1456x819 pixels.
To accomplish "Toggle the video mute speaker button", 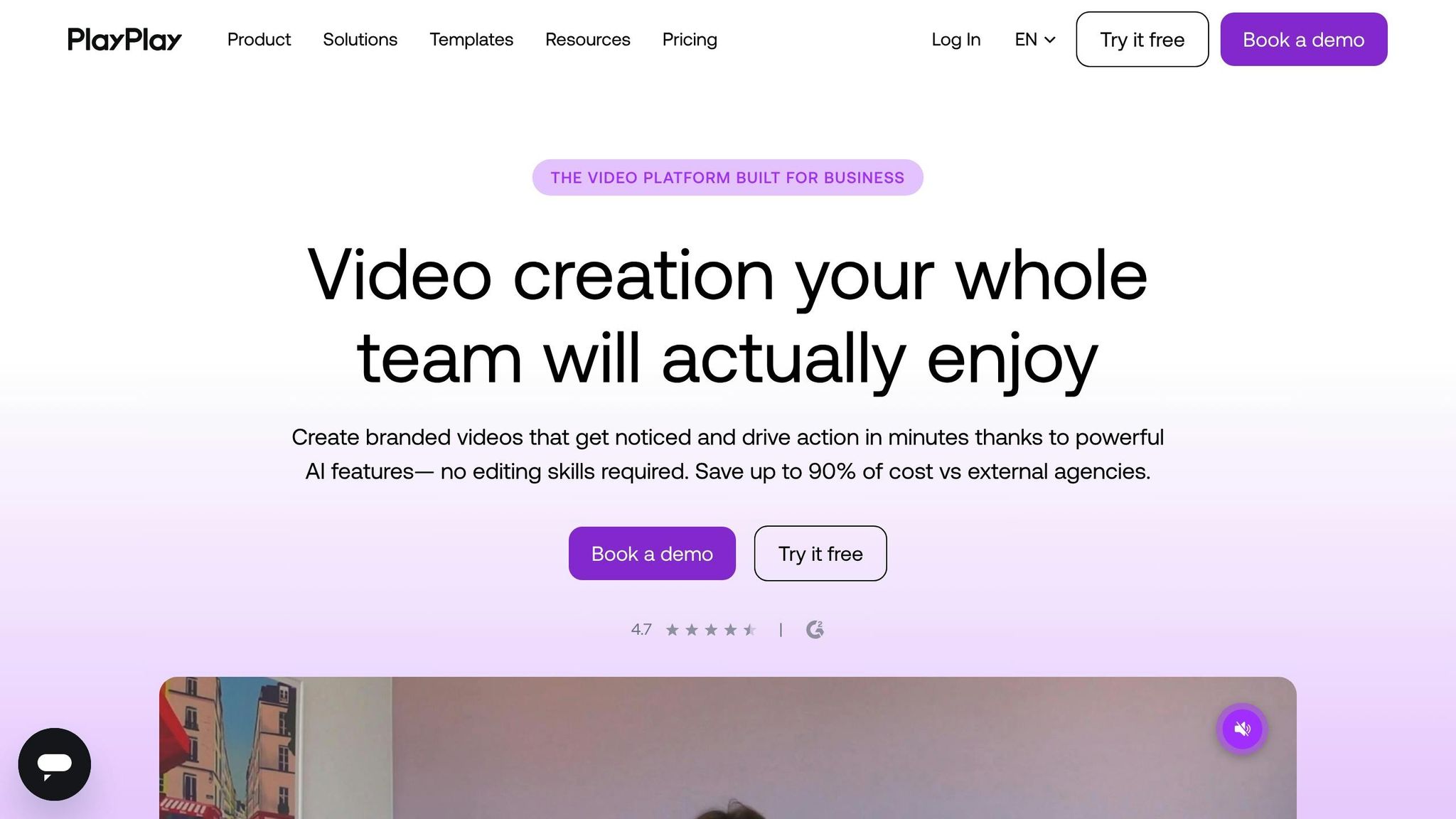I will (x=1242, y=729).
